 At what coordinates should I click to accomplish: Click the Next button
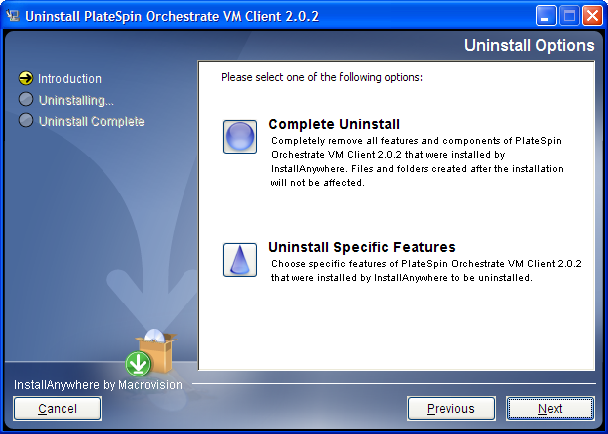[550, 408]
